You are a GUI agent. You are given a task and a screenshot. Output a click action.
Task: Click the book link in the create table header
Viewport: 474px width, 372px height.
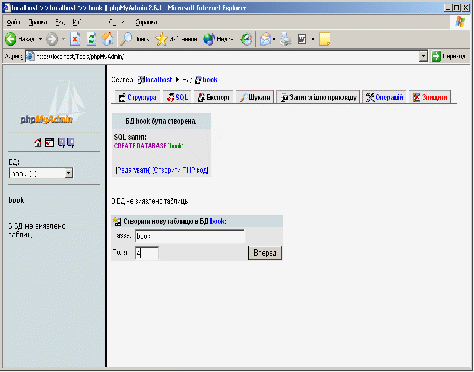coord(217,221)
